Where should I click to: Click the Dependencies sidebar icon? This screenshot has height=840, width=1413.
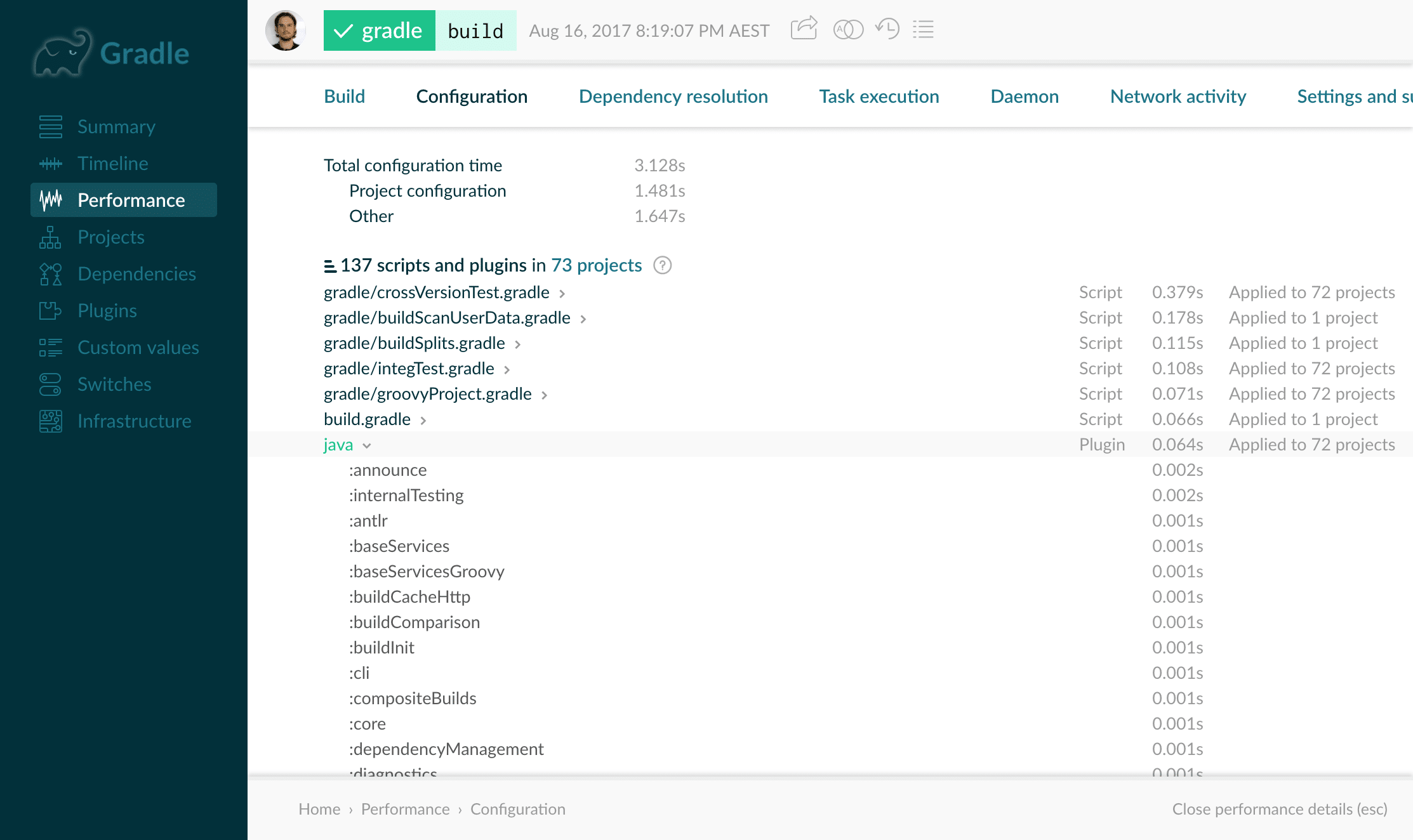(x=51, y=274)
